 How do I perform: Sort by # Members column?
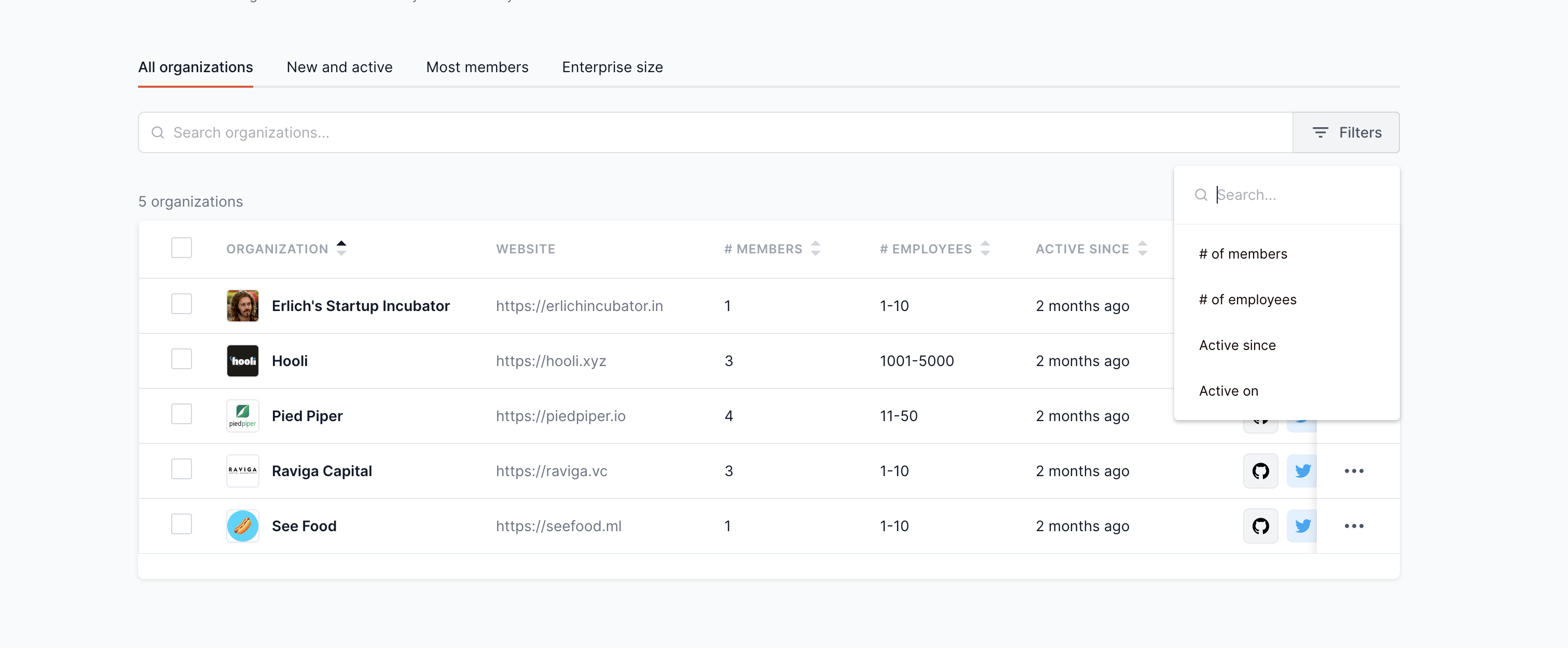(816, 249)
